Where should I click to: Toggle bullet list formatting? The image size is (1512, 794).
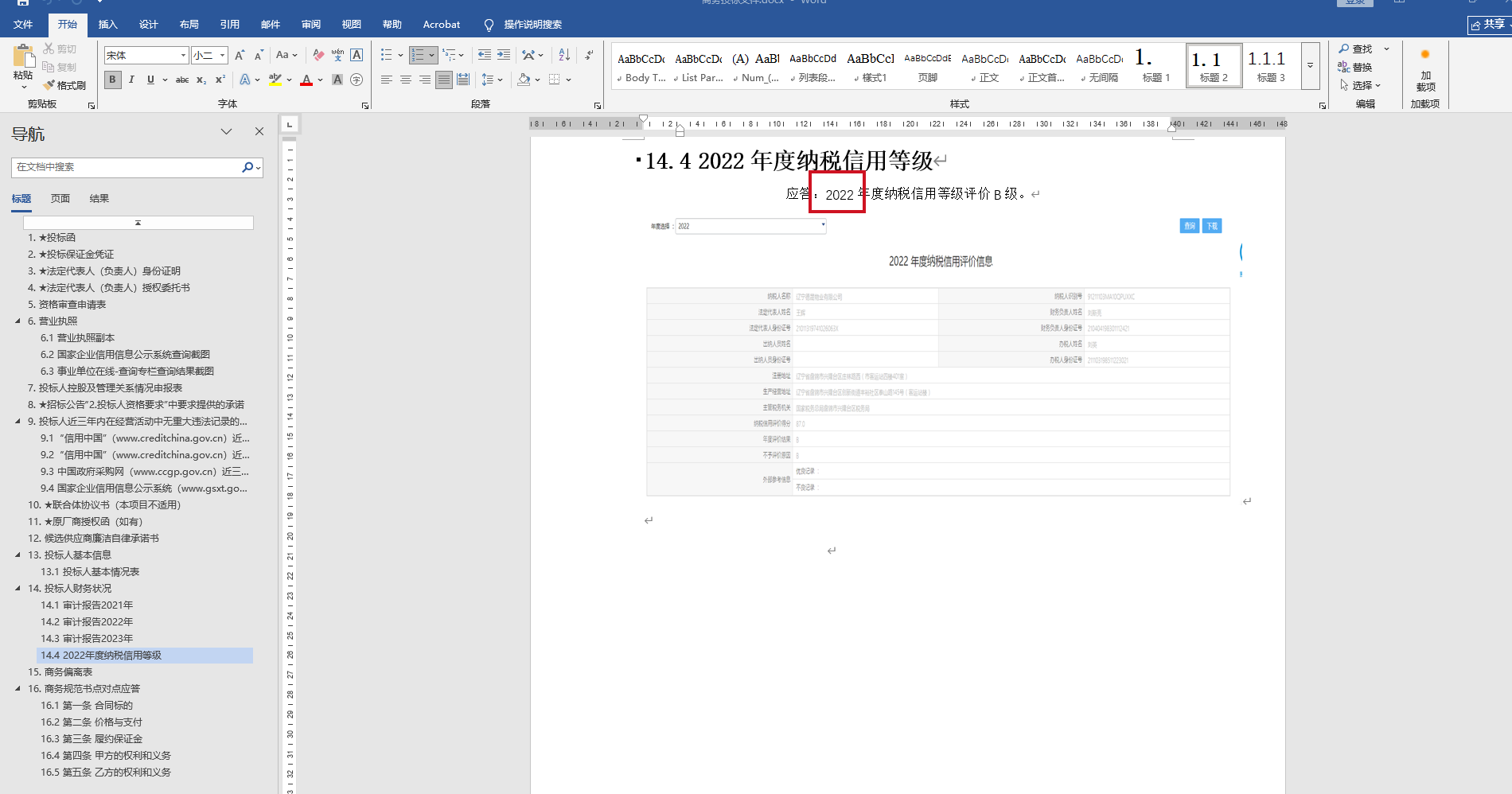pos(387,55)
